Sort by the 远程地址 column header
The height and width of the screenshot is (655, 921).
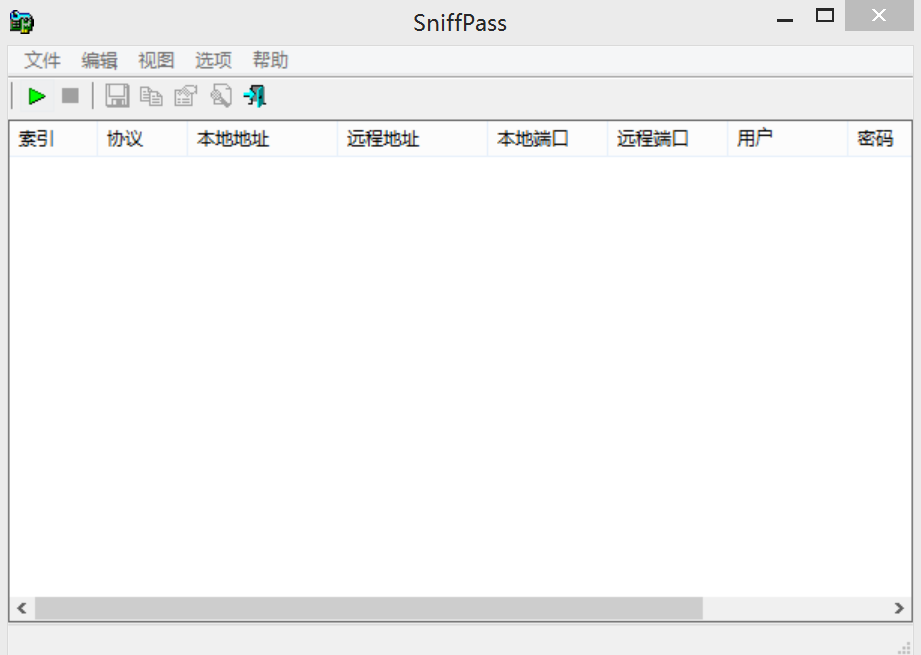(x=412, y=139)
